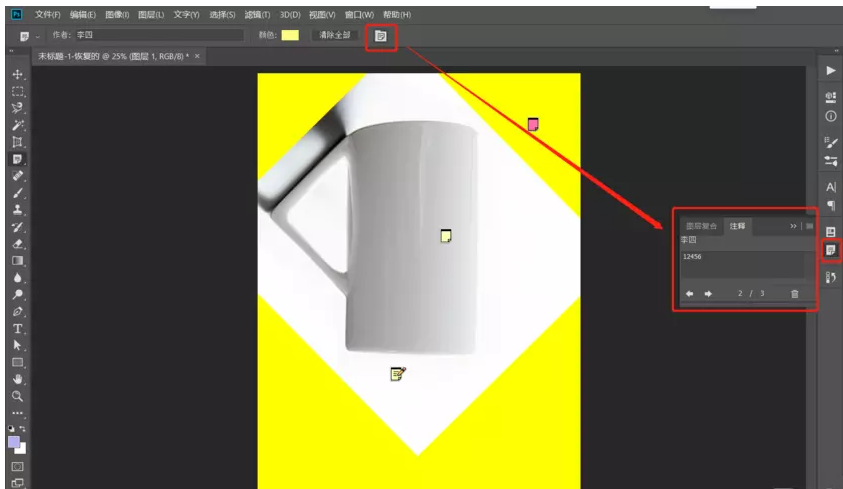The width and height of the screenshot is (843, 489).
Task: Toggle Quick Mask mode
Action: coord(17,466)
